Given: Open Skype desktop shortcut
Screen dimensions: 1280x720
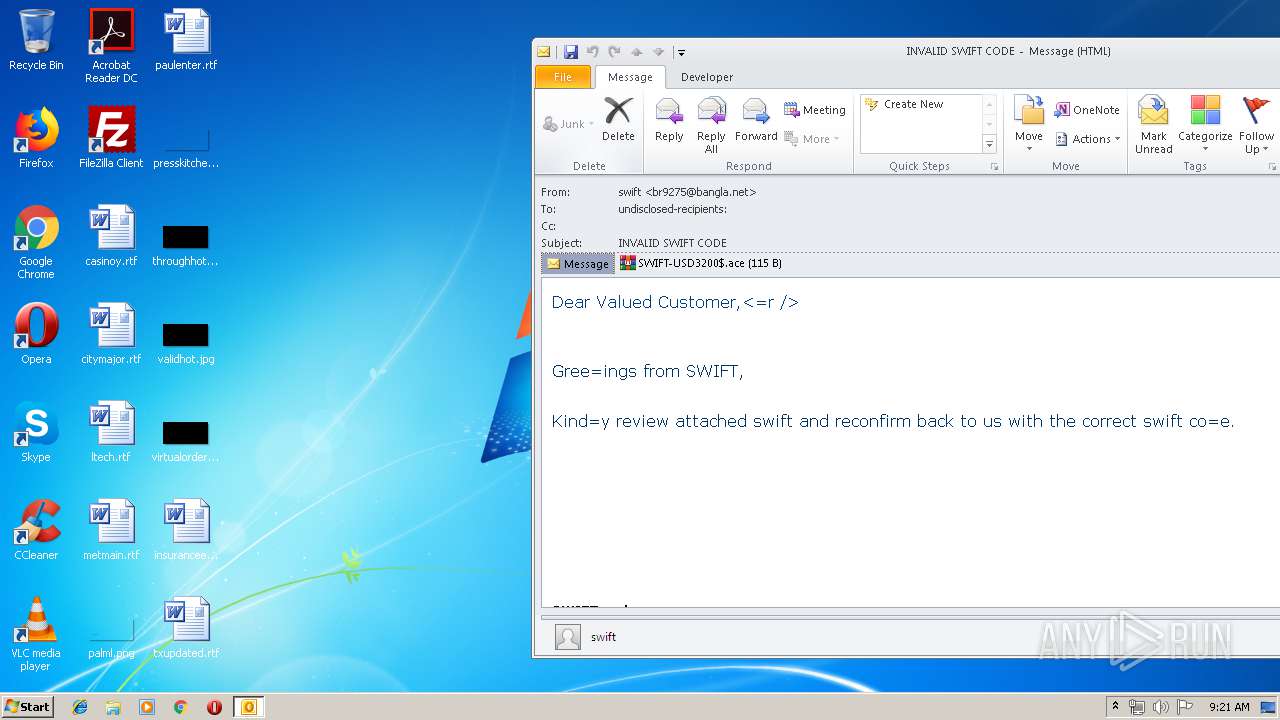Looking at the screenshot, I should pos(36,432).
